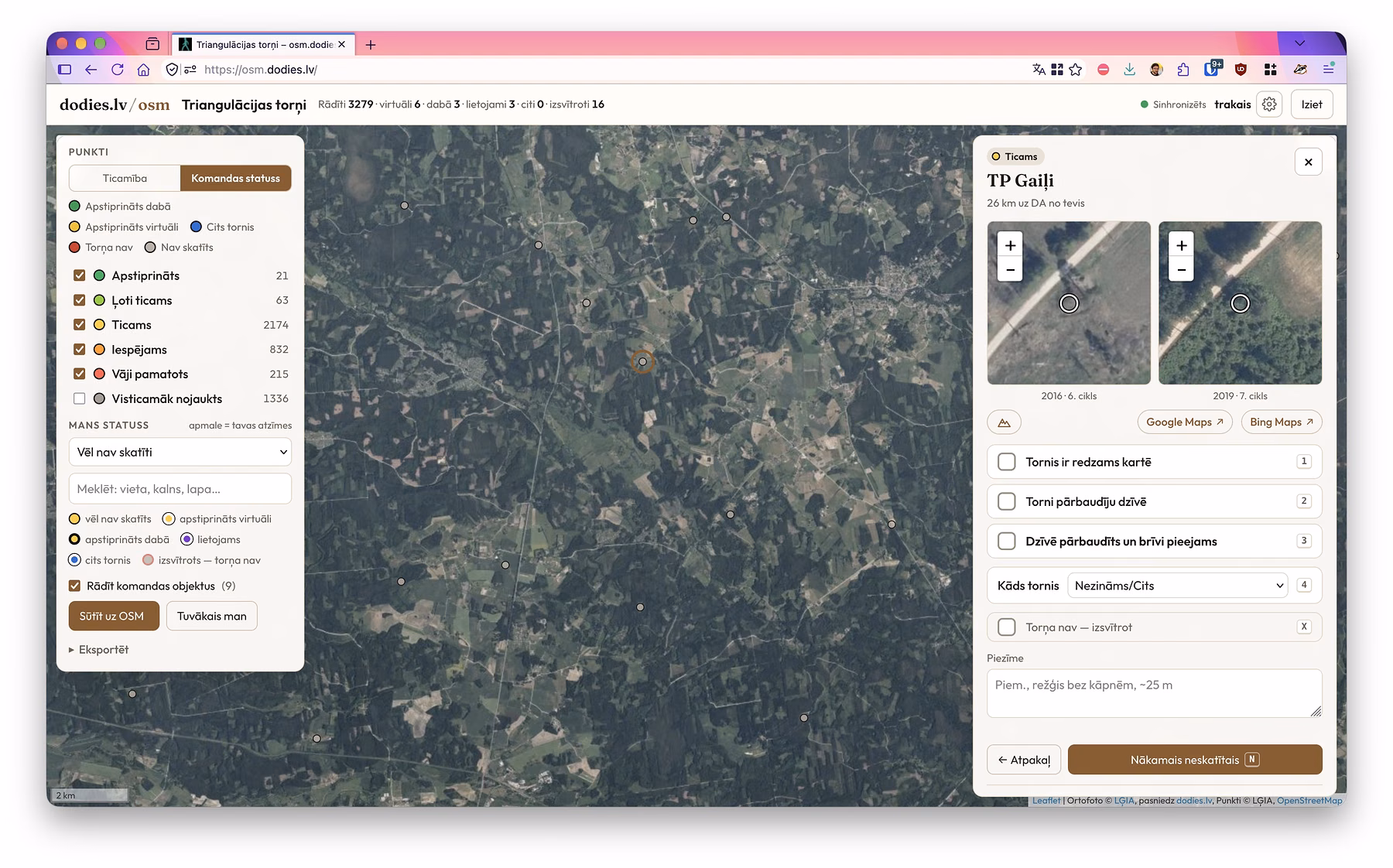Select the Komandas statuss tab
Viewport: 1393px width, 868px height.
pos(235,178)
